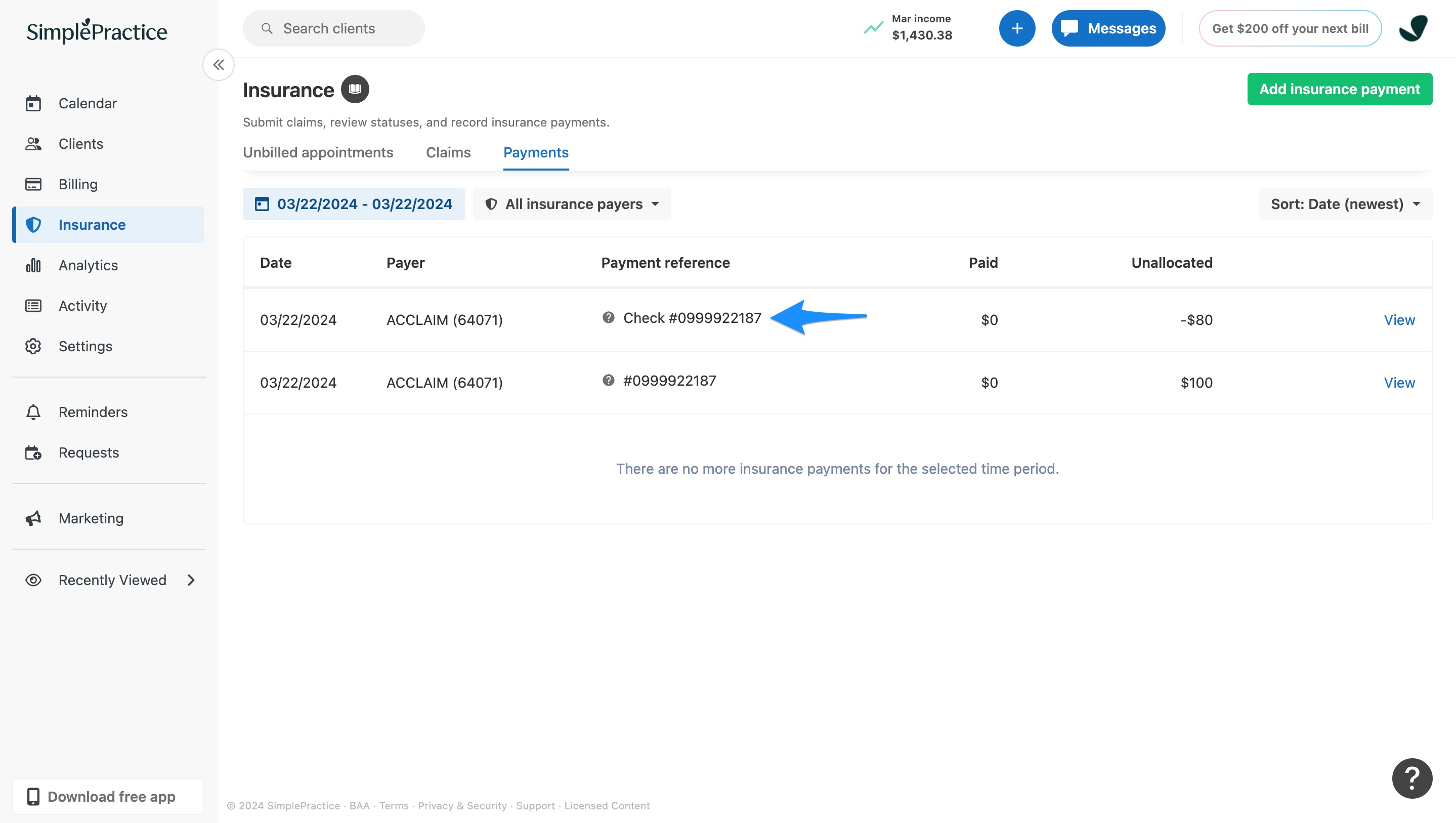
Task: Open the Messages button
Action: (x=1108, y=28)
